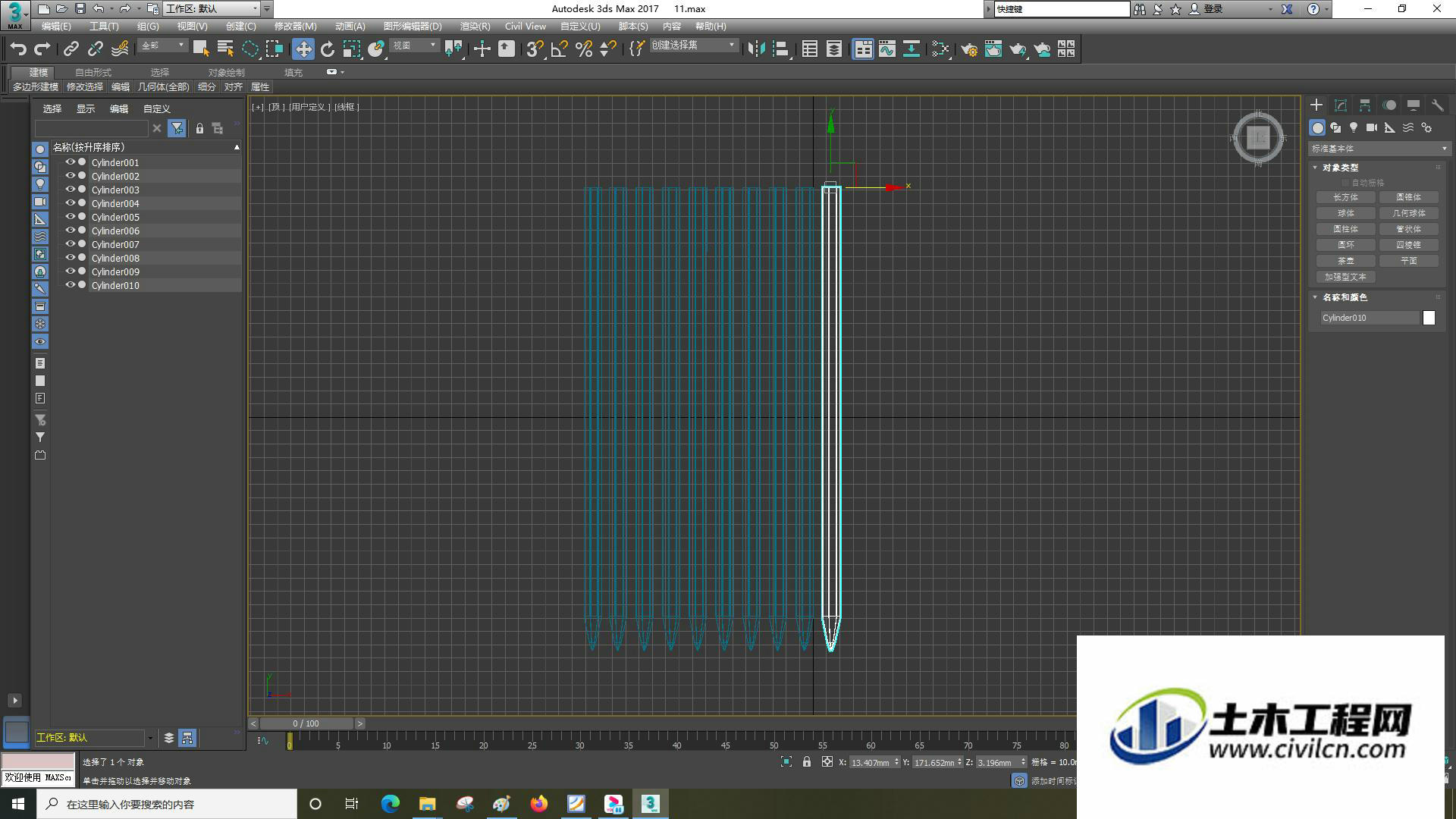
Task: Switch to the Hierarchy panel tab icon
Action: tap(1365, 105)
